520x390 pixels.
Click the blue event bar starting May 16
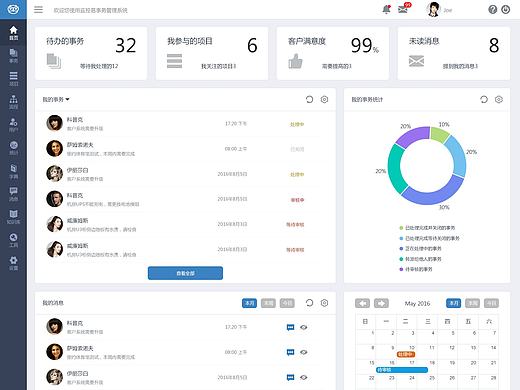tap(402, 370)
